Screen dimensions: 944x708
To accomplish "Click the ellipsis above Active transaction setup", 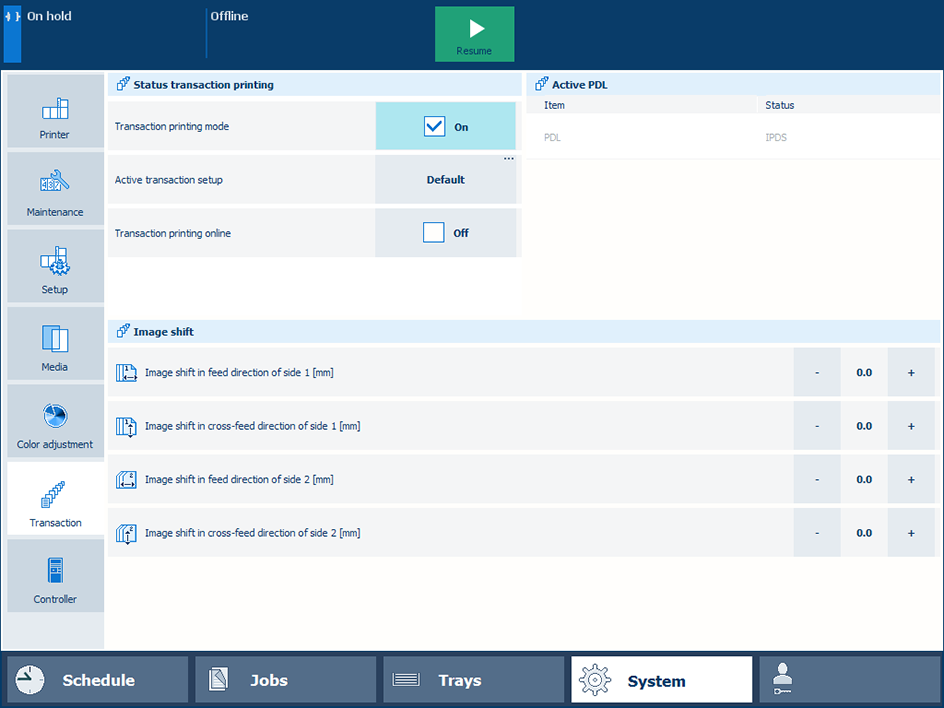I will 508,159.
